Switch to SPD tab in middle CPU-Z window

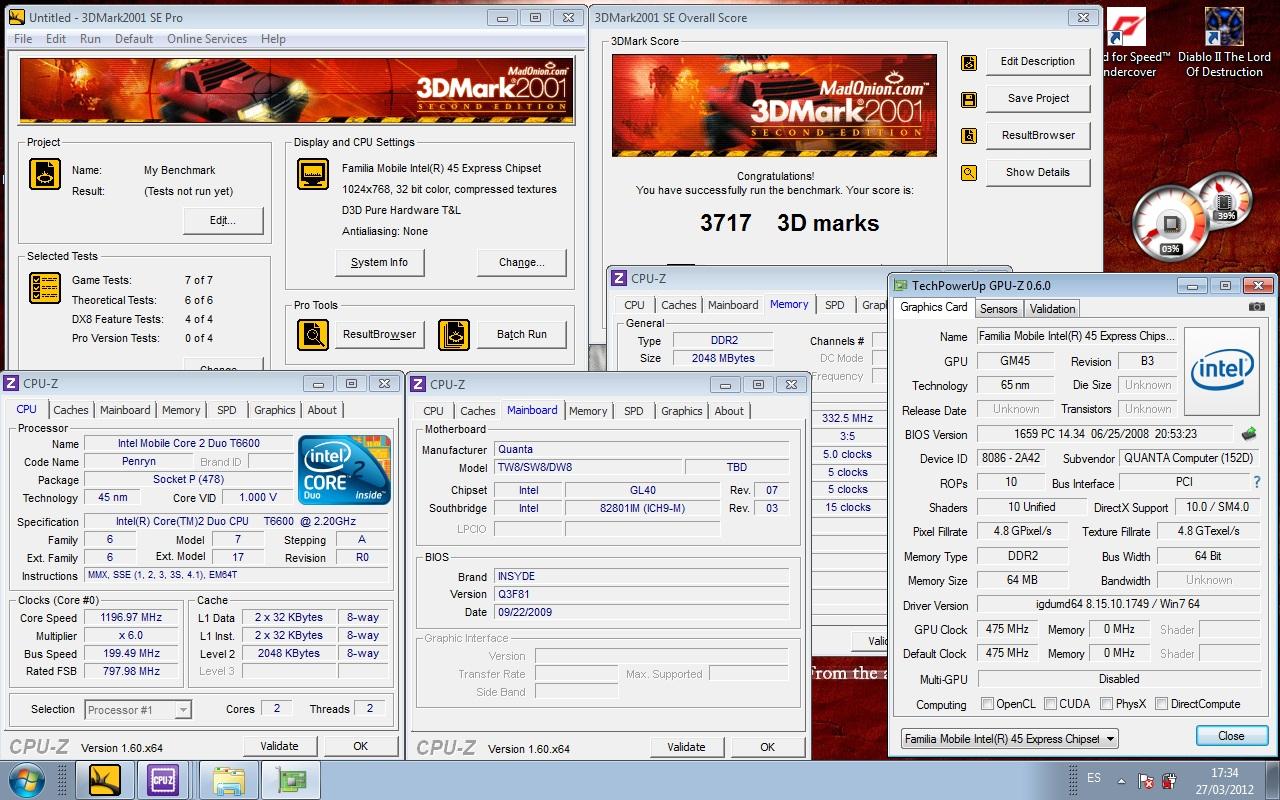coord(634,411)
